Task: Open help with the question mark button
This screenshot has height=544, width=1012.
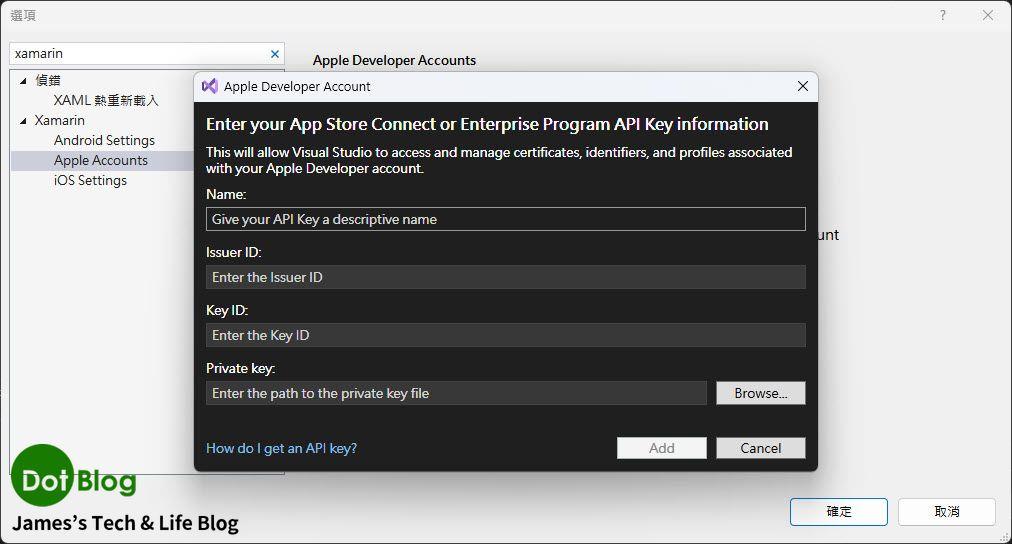Action: coord(942,16)
